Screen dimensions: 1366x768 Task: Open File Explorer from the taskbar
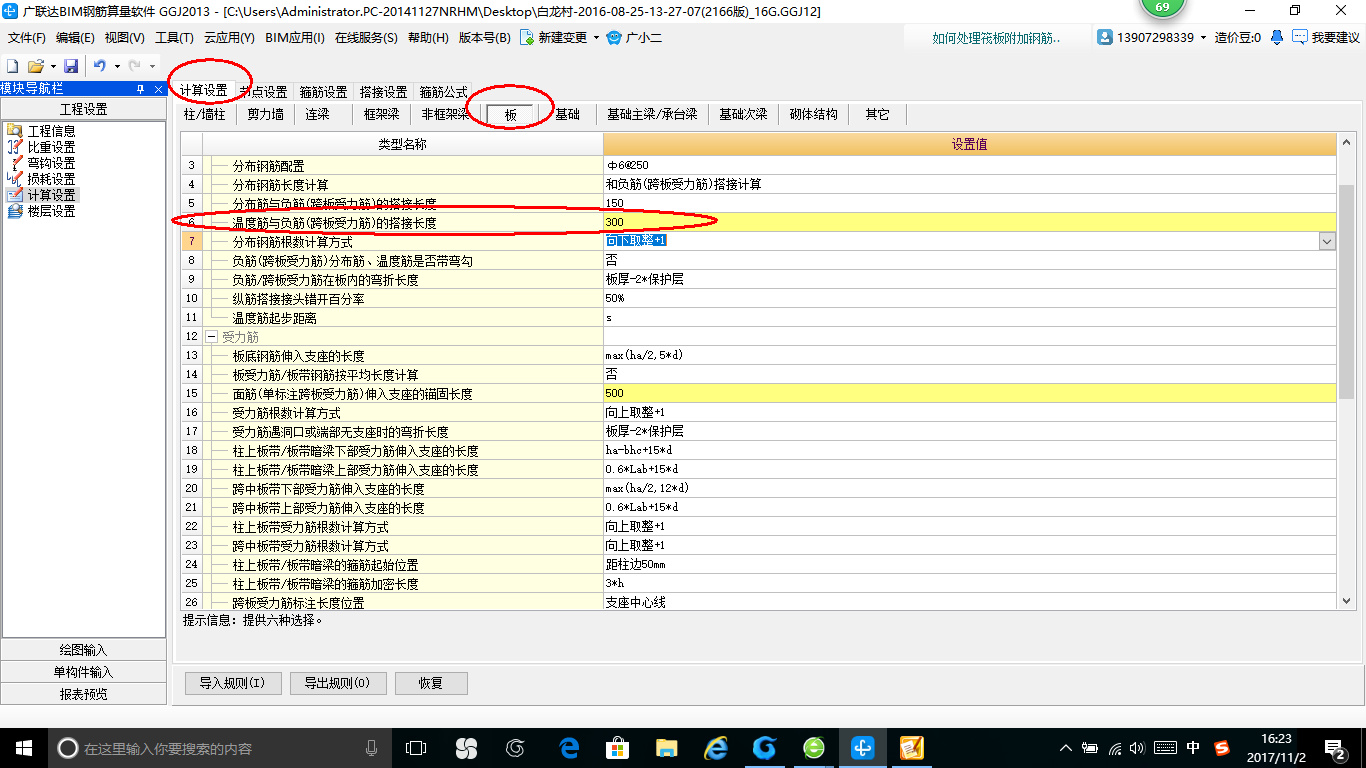666,747
